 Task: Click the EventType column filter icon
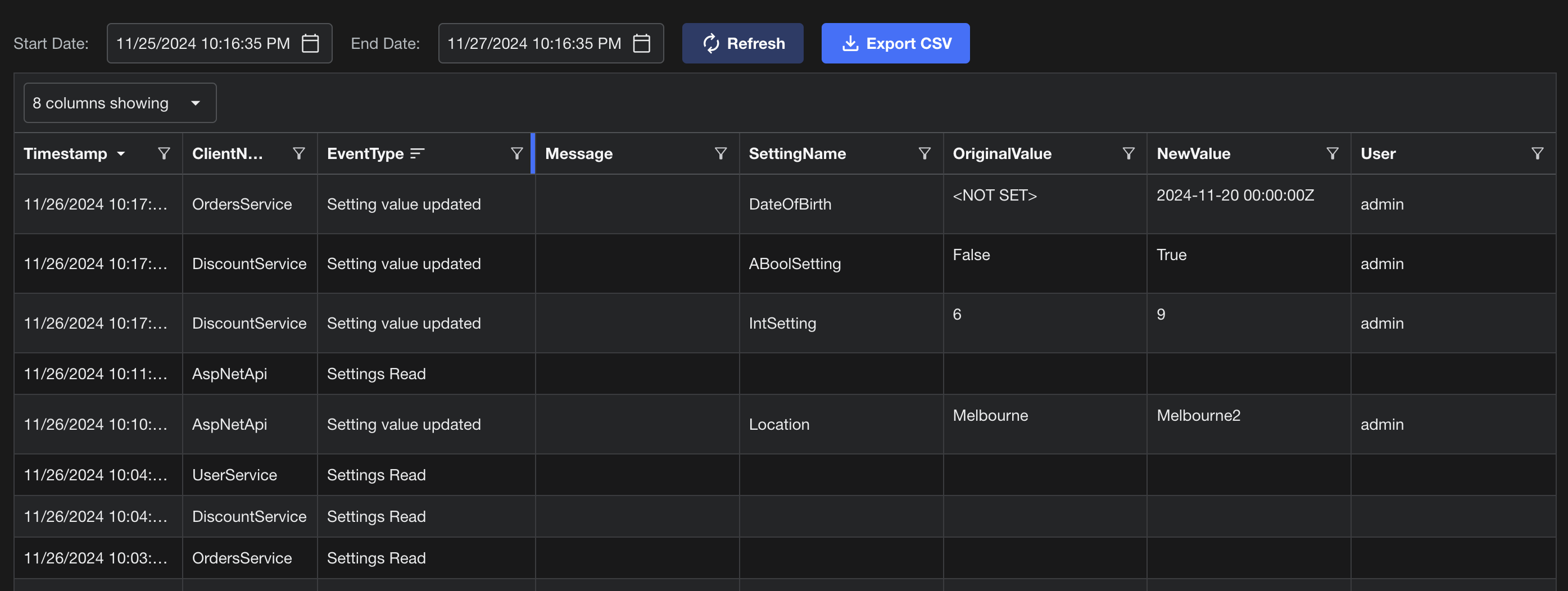(x=516, y=153)
